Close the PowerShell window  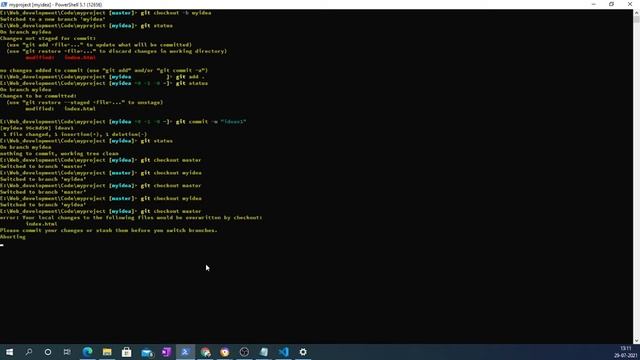click(x=630, y=4)
